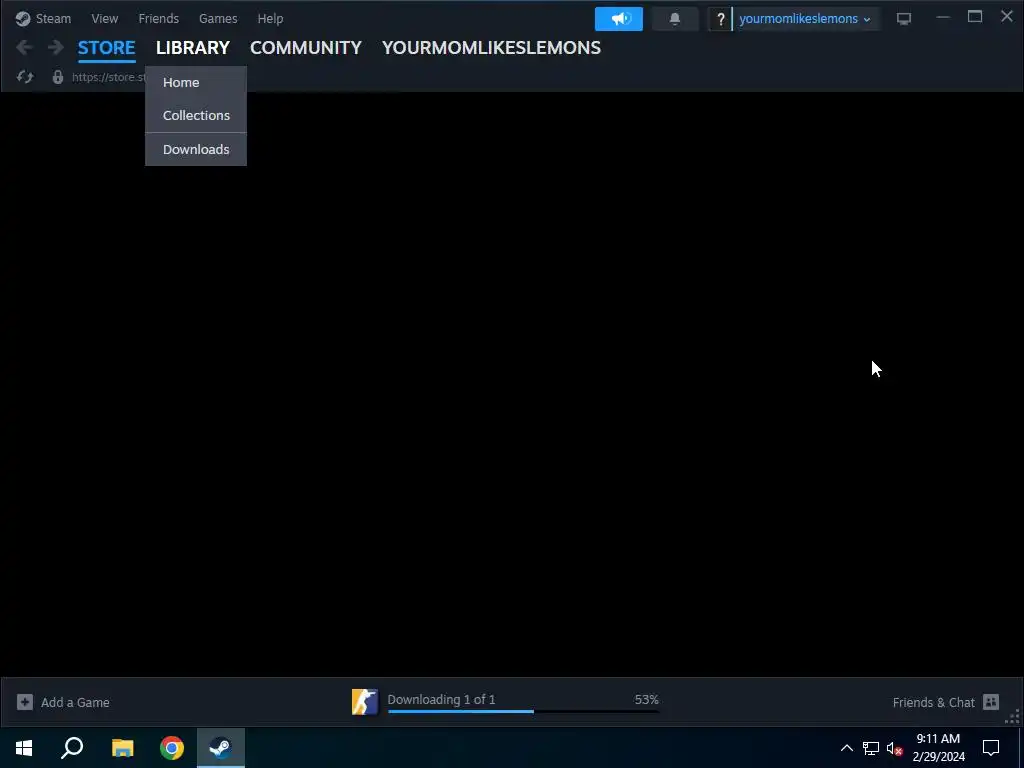Launch Google Chrome from taskbar
The width and height of the screenshot is (1024, 768).
172,748
